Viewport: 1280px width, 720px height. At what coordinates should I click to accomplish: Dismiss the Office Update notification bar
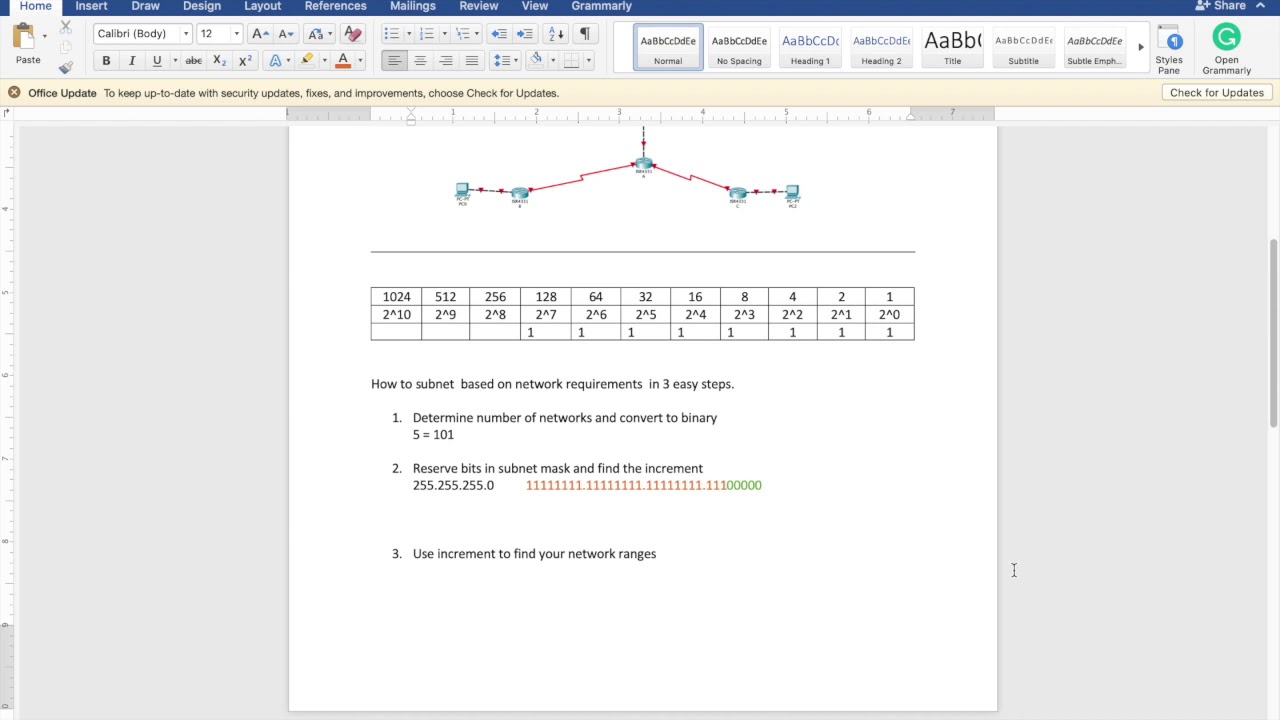[x=14, y=93]
